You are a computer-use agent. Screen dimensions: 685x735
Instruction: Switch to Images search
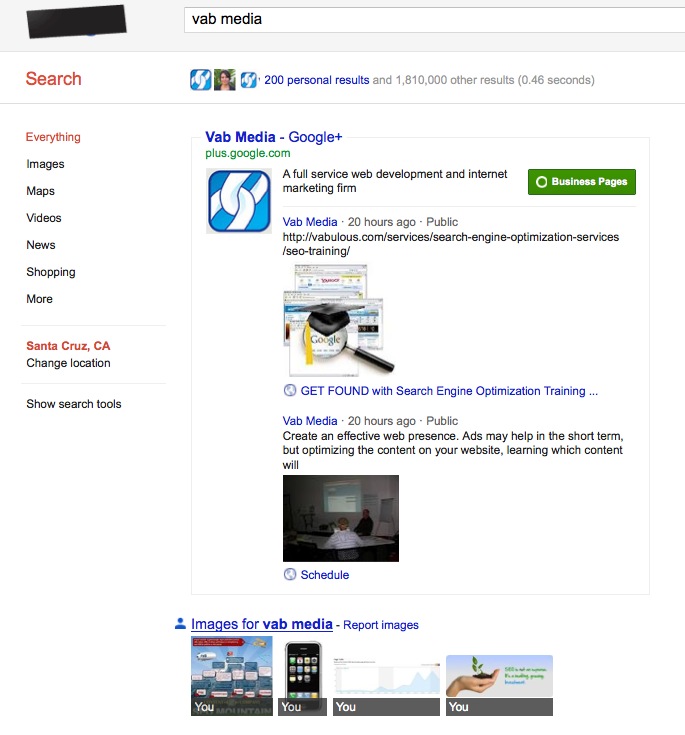(45, 164)
